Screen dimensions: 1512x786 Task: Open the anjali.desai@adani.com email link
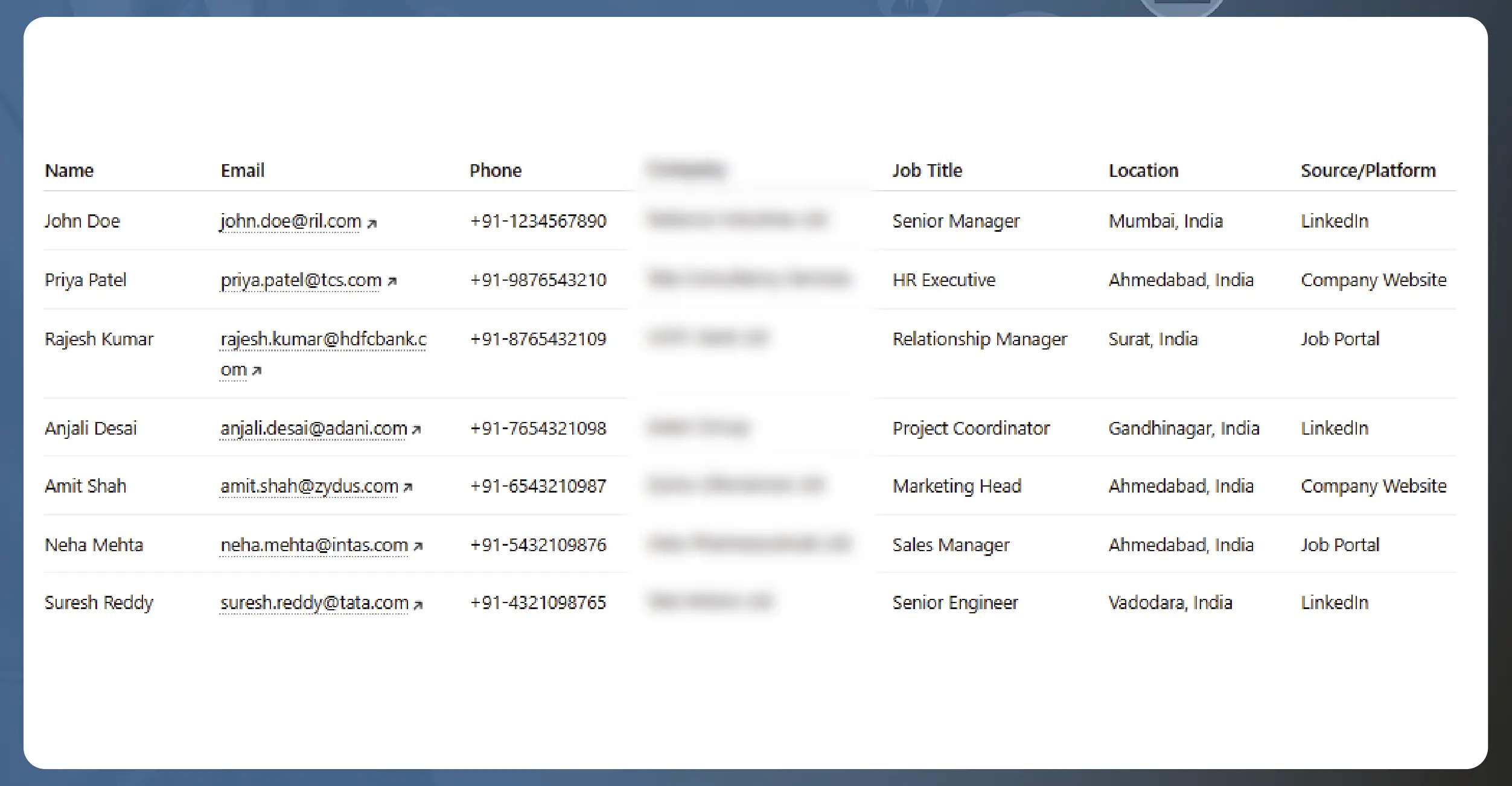[313, 429]
